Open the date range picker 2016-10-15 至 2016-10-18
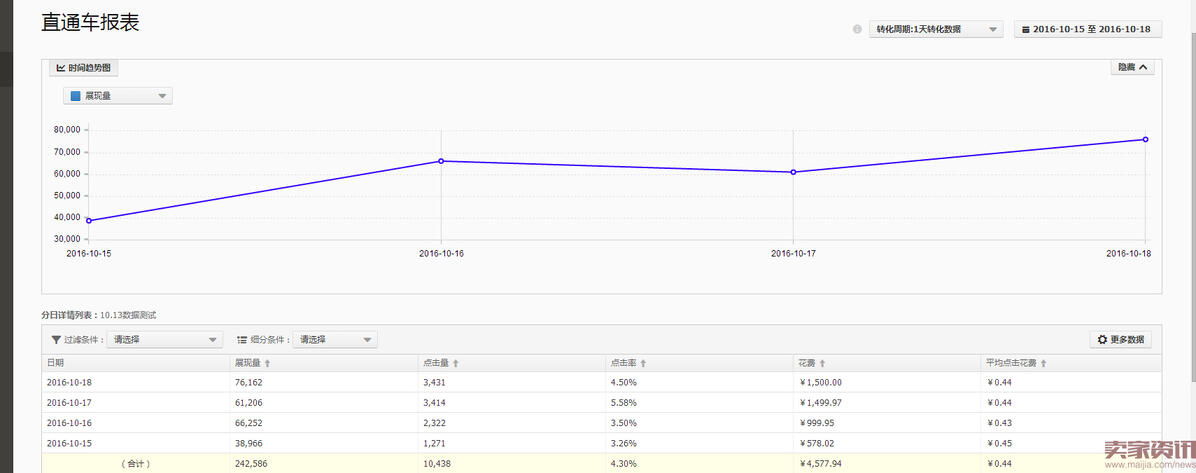The height and width of the screenshot is (473, 1196). point(1087,29)
